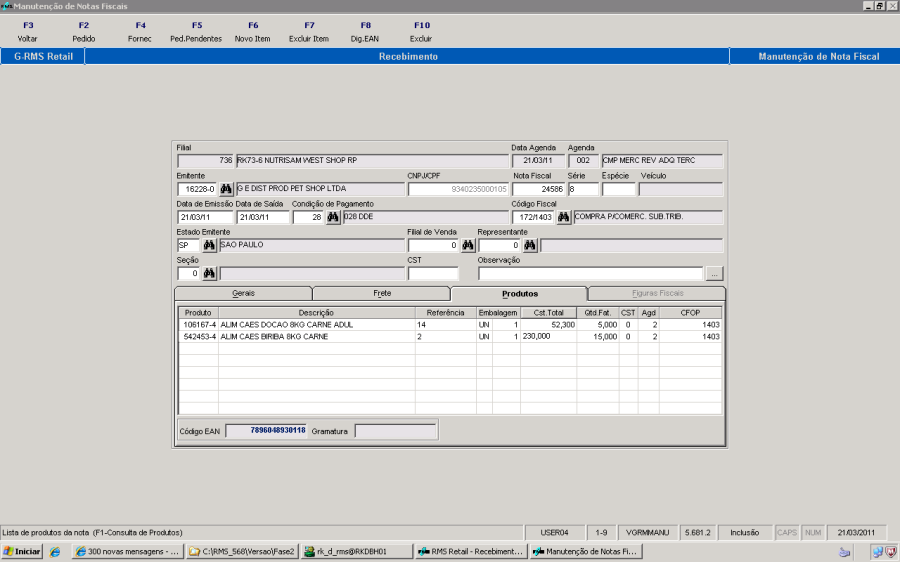Image resolution: width=900 pixels, height=562 pixels.
Task: Click F5 Ped.Pendentes toolbar button
Action: [196, 32]
